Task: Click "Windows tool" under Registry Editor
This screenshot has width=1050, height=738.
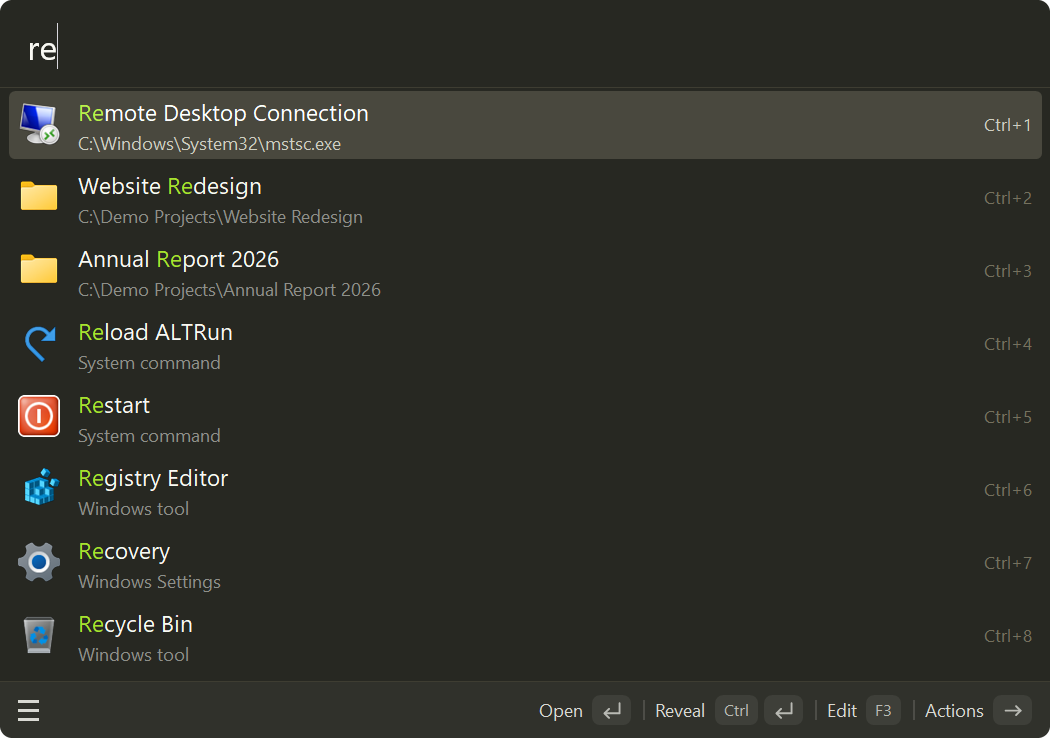Action: click(x=133, y=509)
